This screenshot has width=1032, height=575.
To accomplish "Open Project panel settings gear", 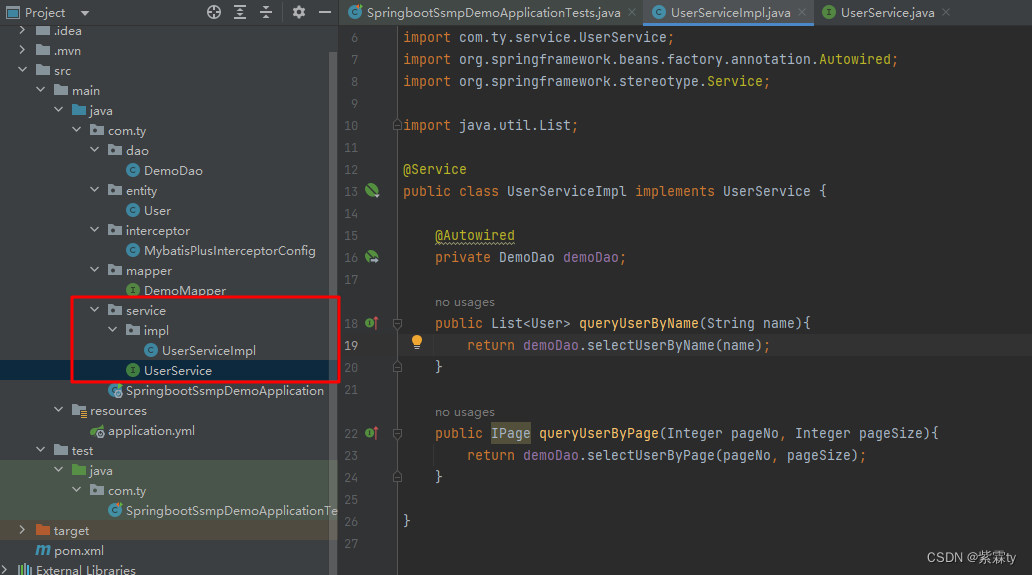I will 299,12.
